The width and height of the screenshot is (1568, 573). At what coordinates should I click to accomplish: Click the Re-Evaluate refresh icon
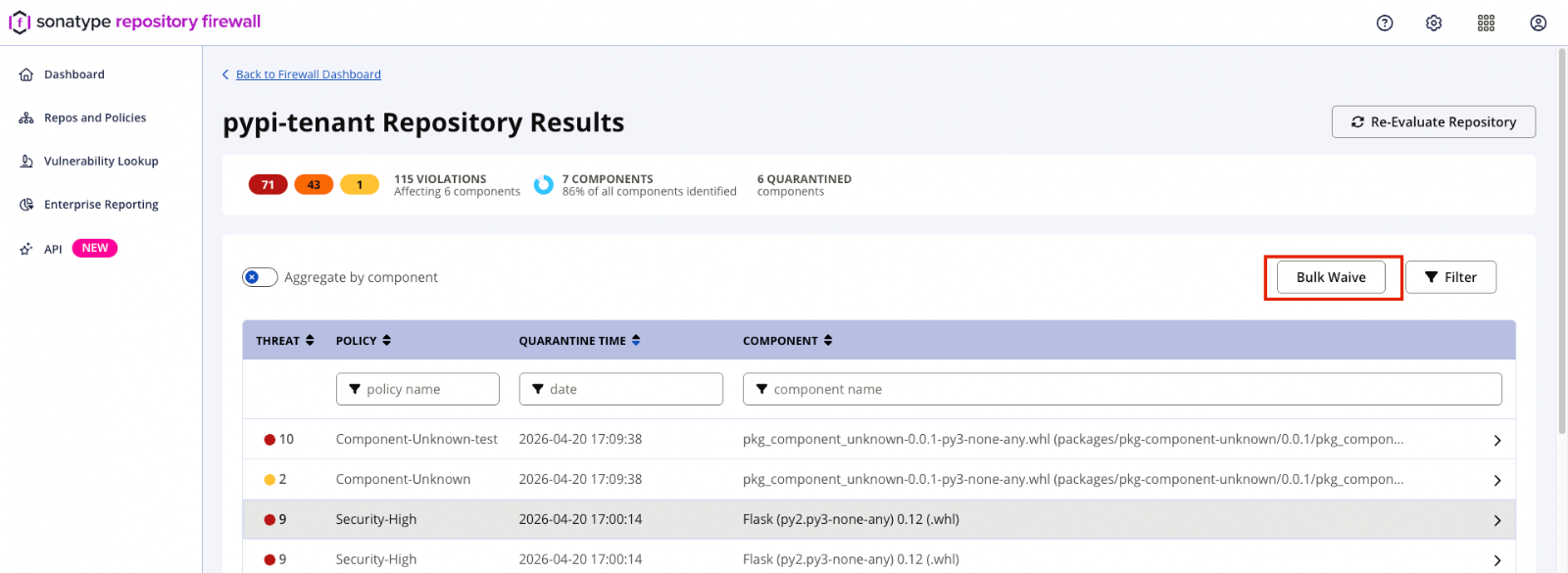point(1357,122)
